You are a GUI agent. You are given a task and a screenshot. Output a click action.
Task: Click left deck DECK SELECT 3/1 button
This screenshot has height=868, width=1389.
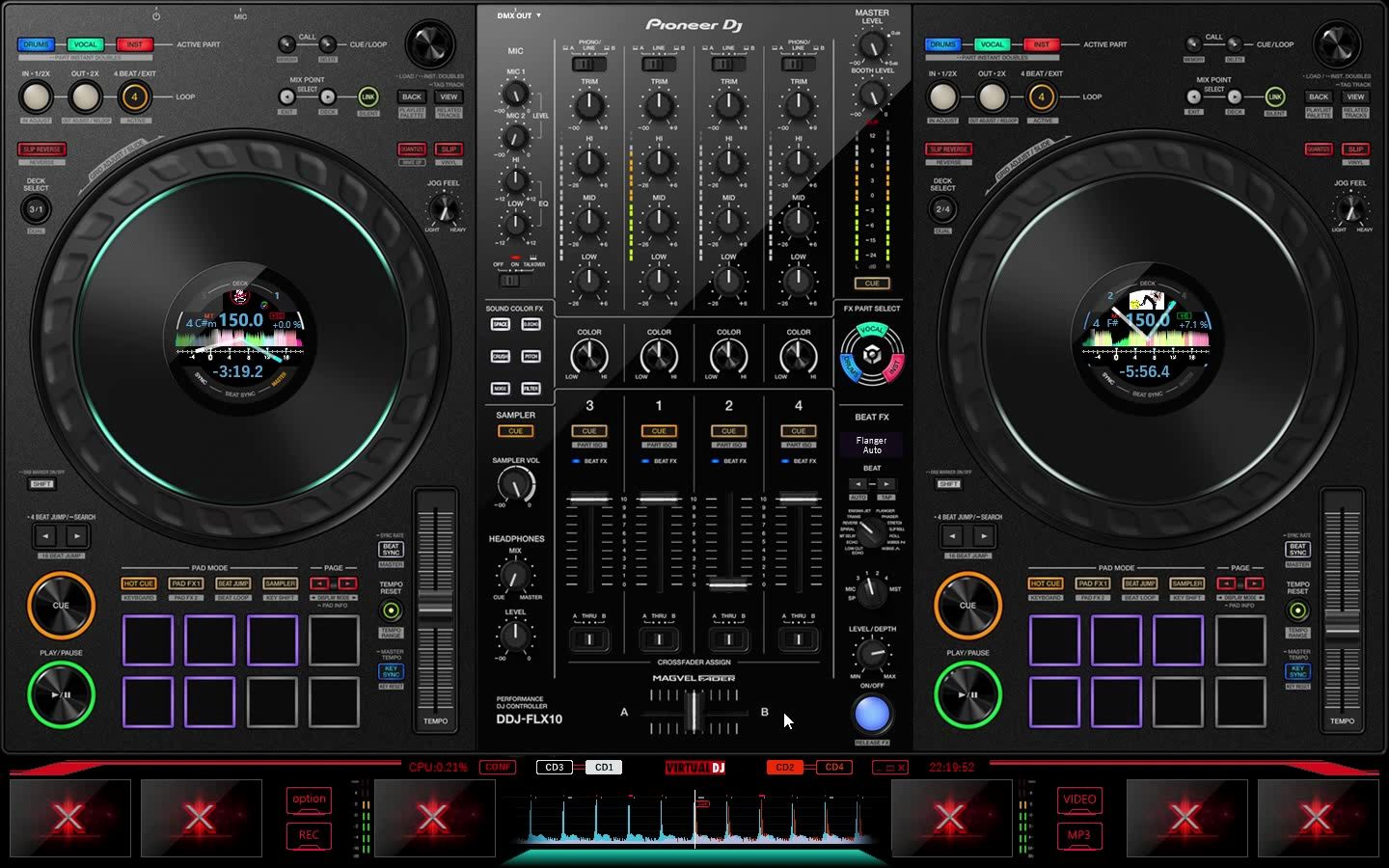click(x=36, y=209)
